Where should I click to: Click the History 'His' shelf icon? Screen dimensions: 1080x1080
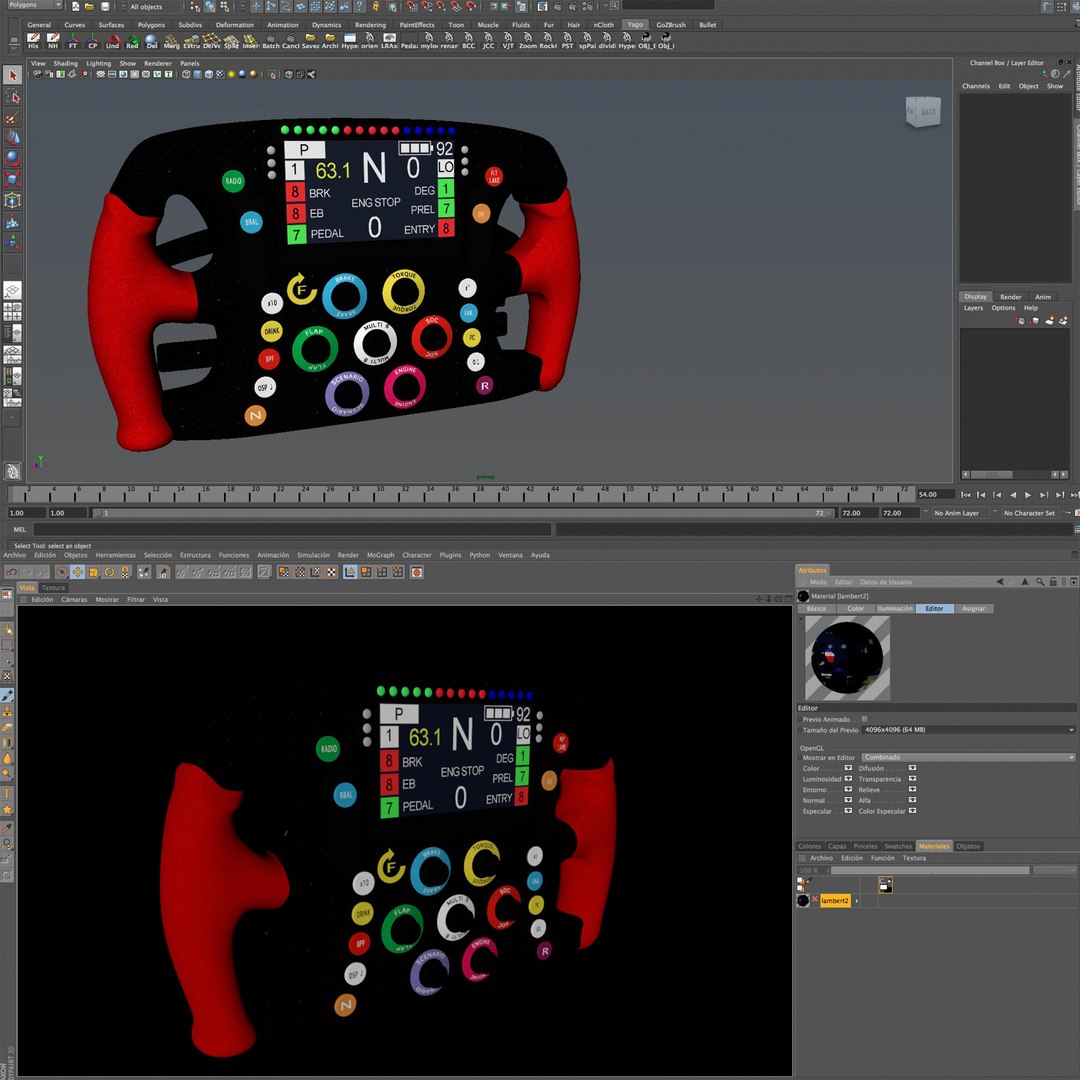(33, 40)
